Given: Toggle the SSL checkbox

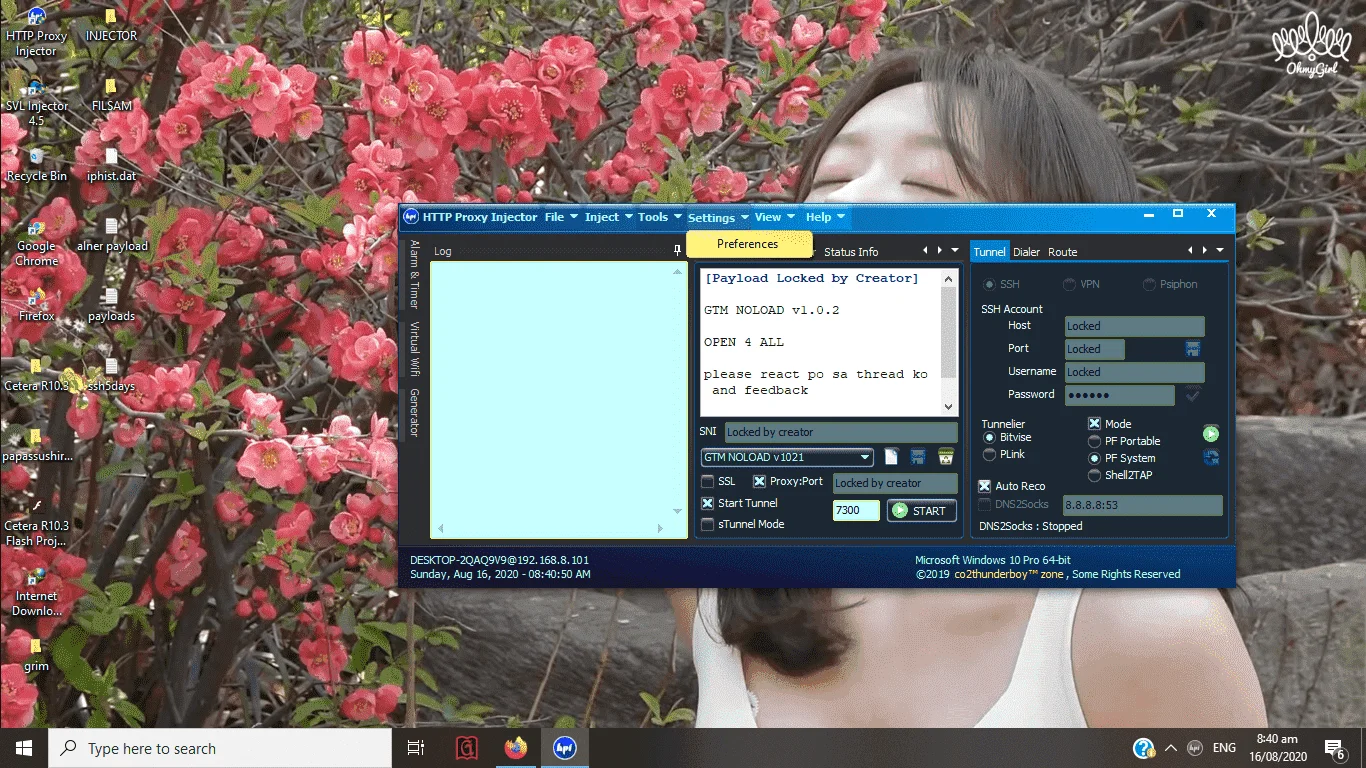Looking at the screenshot, I should [x=708, y=482].
